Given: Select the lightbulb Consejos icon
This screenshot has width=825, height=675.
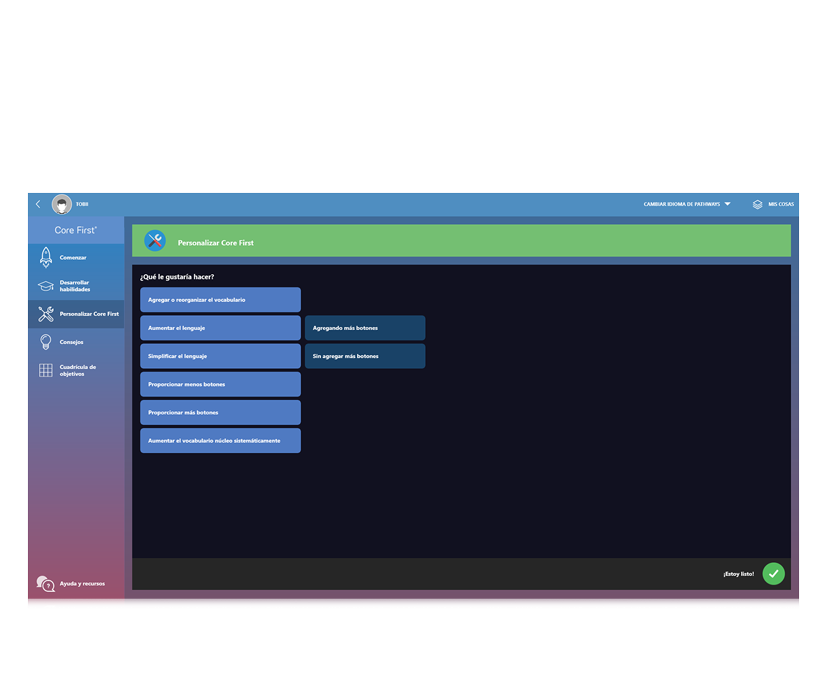Looking at the screenshot, I should [x=45, y=341].
